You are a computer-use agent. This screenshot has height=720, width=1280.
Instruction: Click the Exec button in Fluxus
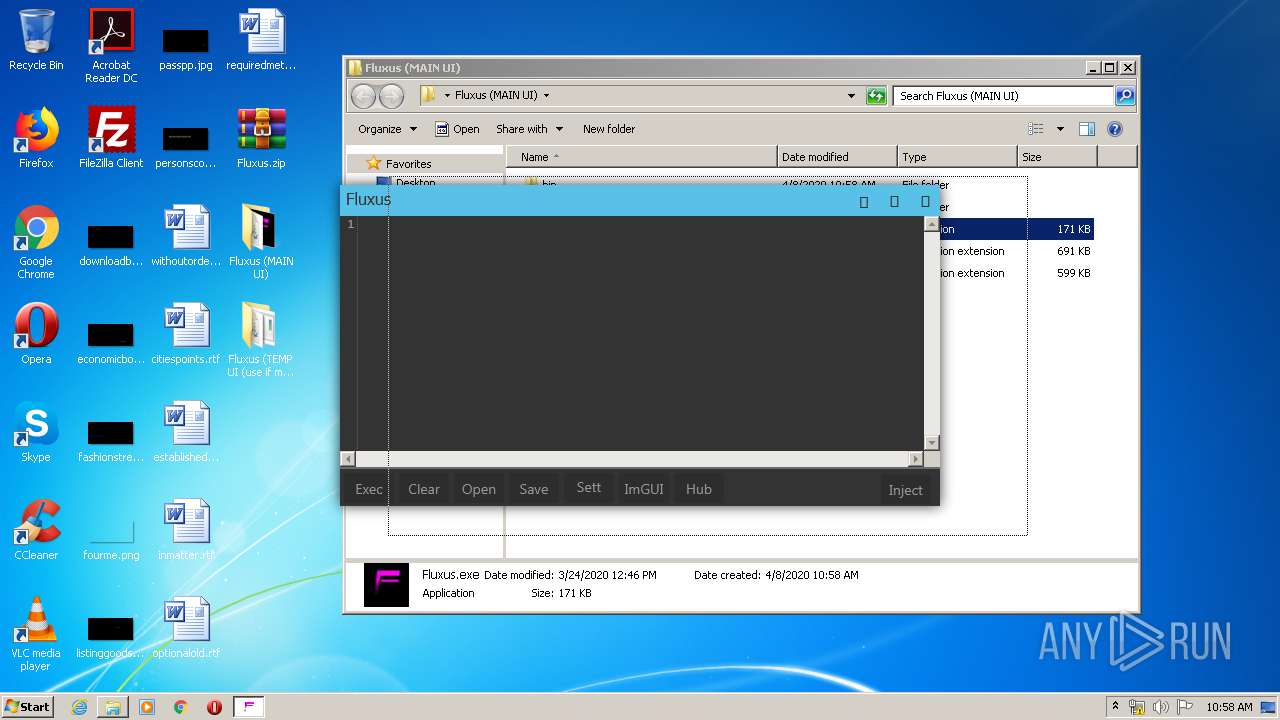[369, 489]
